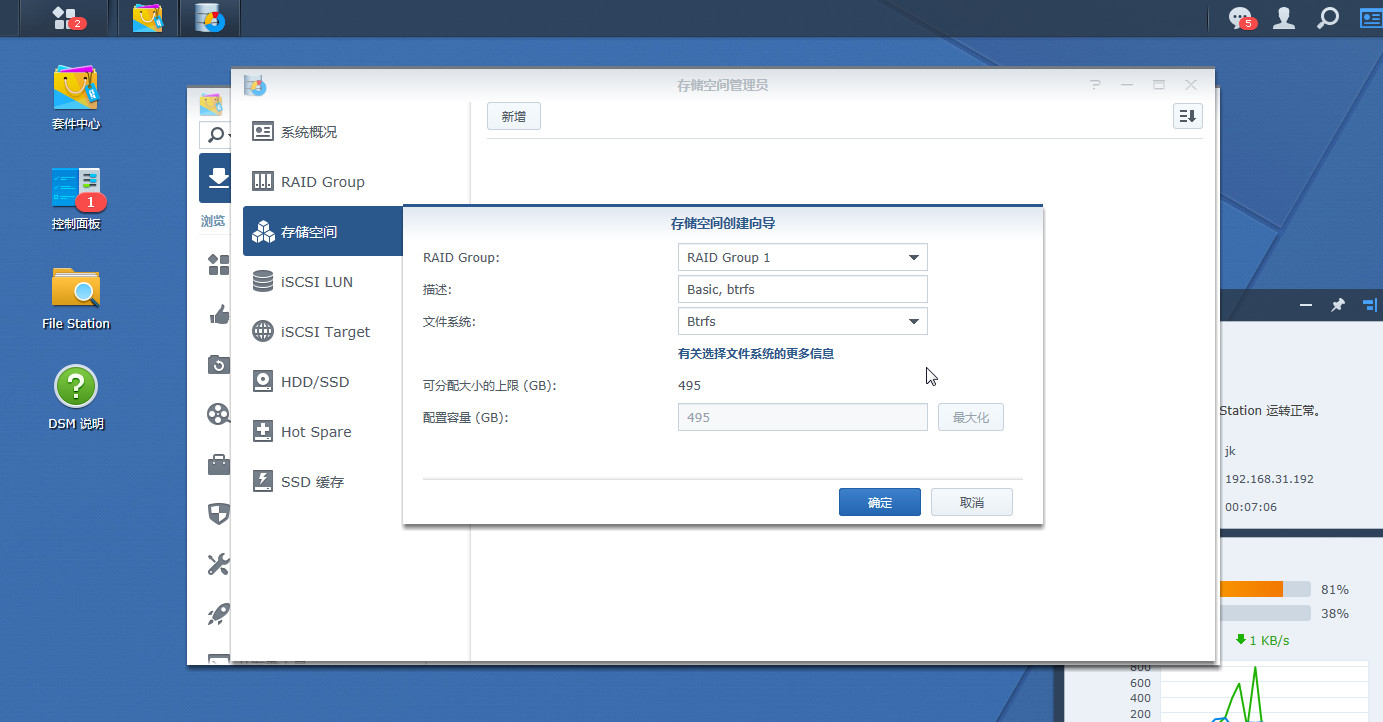Select the RAID Group sidebar item
The image size is (1383, 722).
pyautogui.click(x=322, y=182)
